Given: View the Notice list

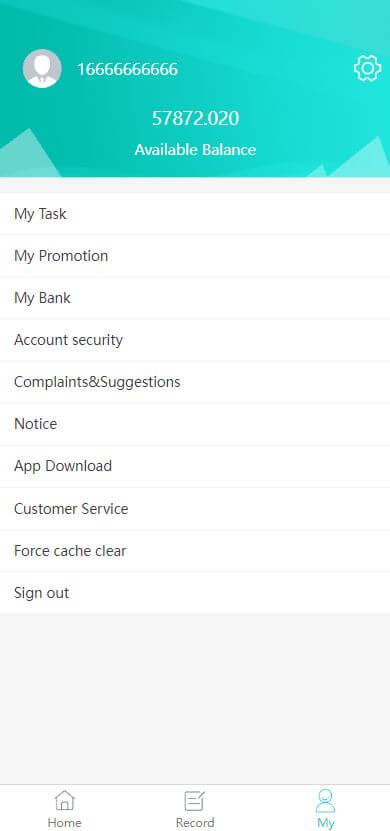Looking at the screenshot, I should click(195, 424).
